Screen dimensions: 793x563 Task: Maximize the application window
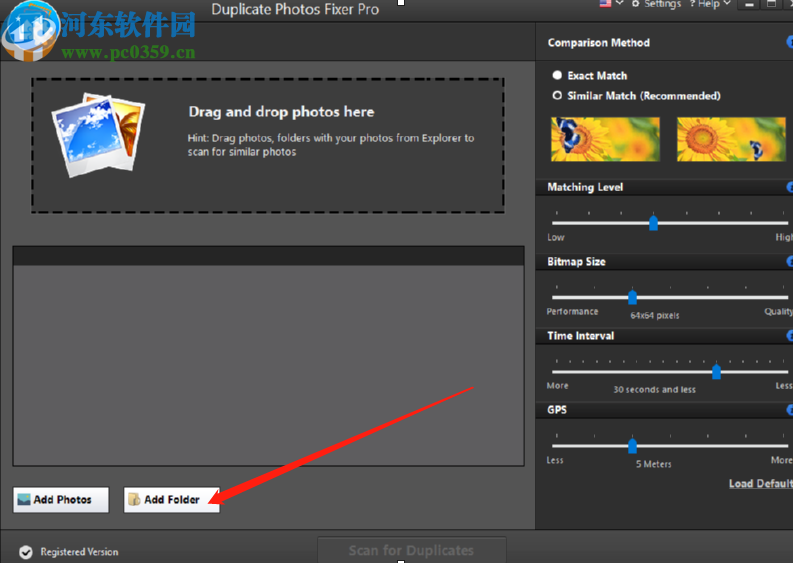click(771, 4)
